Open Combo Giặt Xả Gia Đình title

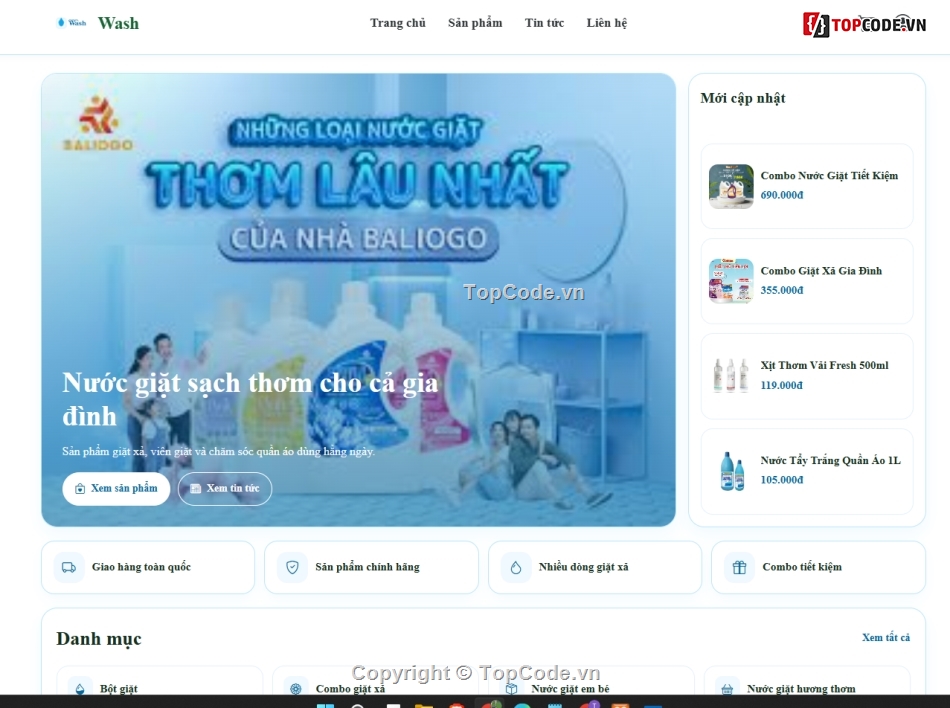point(821,271)
